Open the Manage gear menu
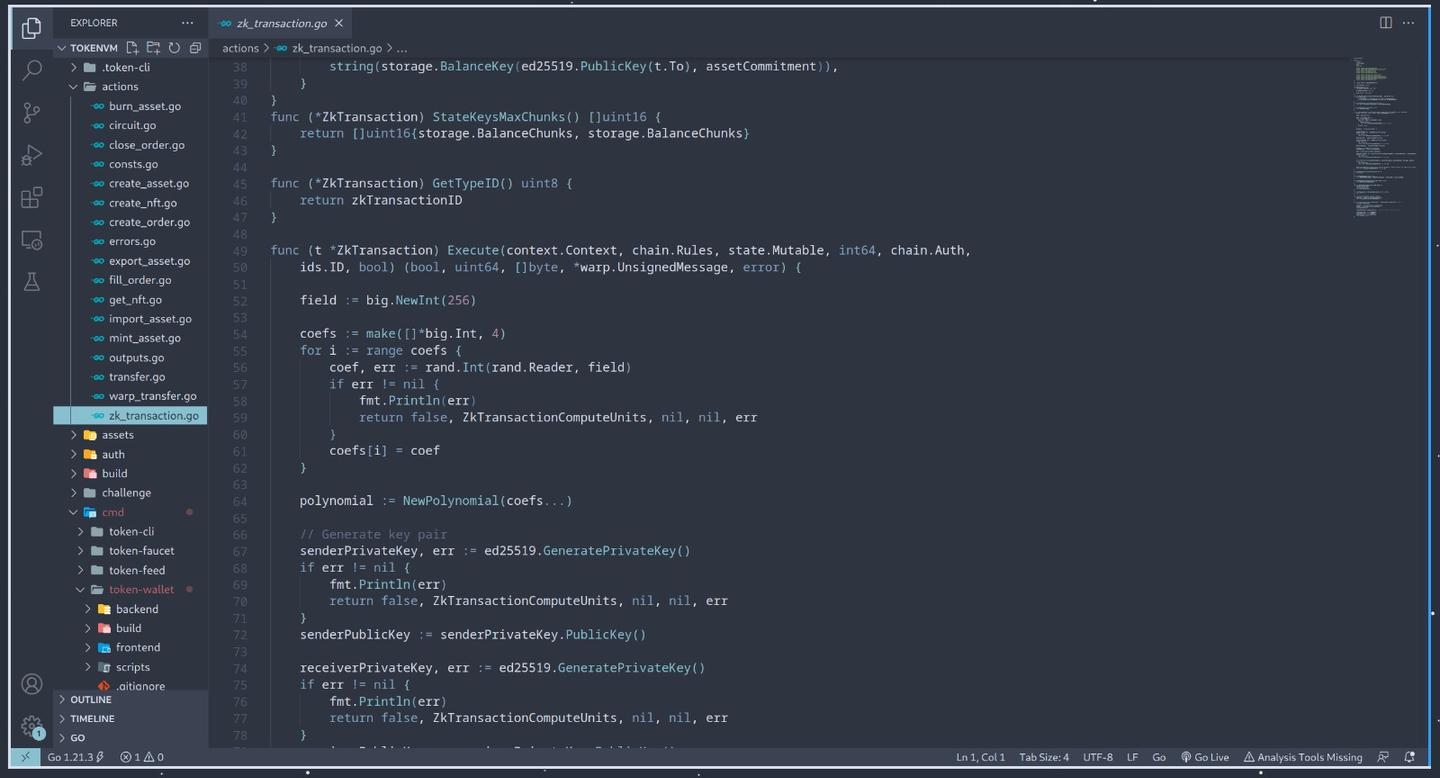 coord(32,726)
